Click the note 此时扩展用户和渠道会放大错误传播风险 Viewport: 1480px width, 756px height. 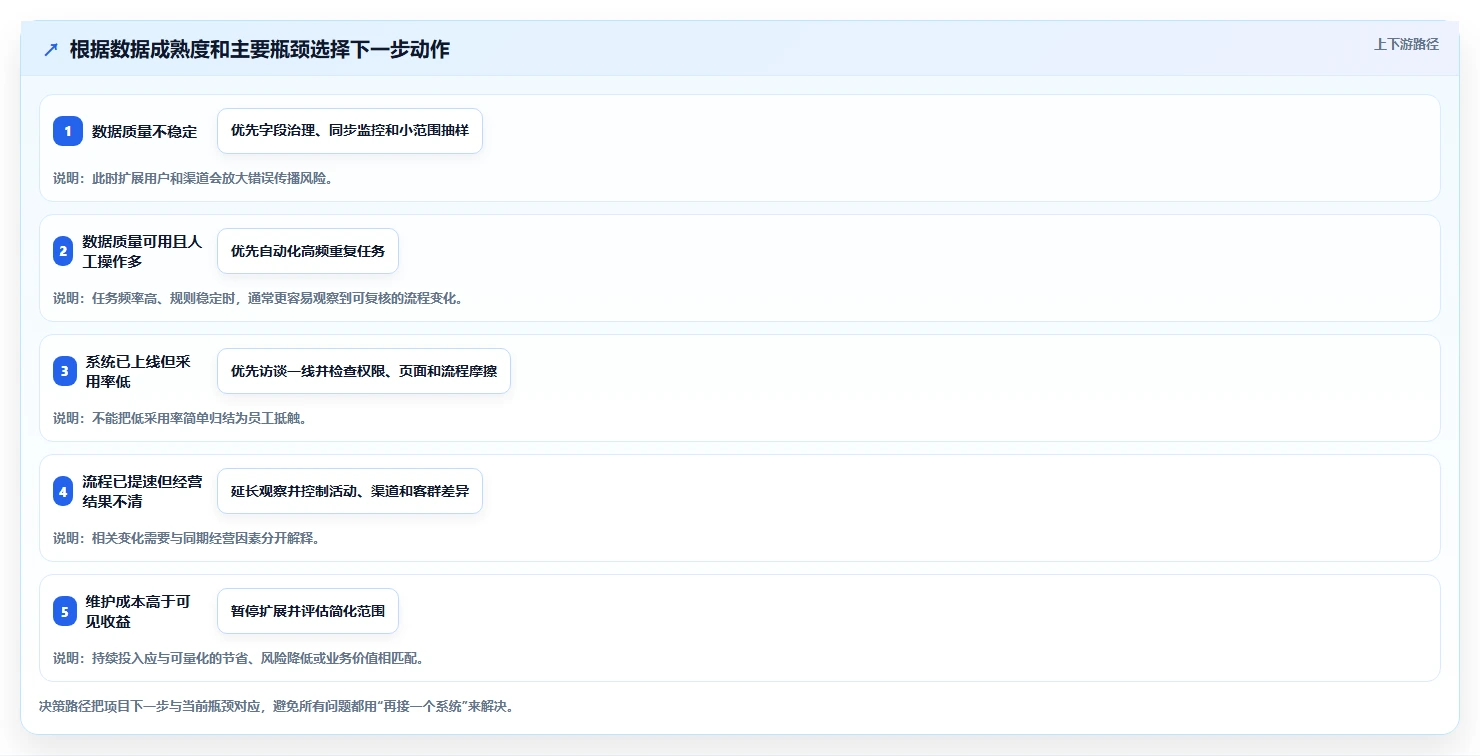tap(192, 178)
